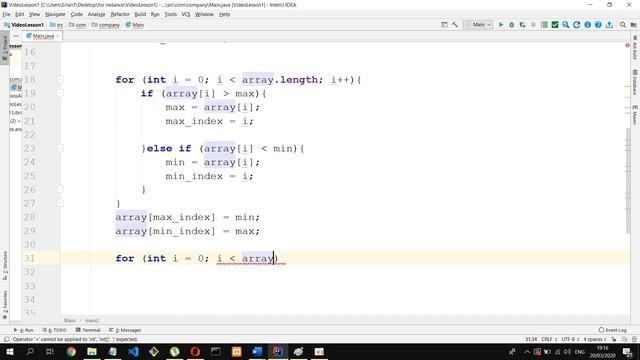
Task: Click the rightmost toolbar folder icon
Action: point(633,25)
